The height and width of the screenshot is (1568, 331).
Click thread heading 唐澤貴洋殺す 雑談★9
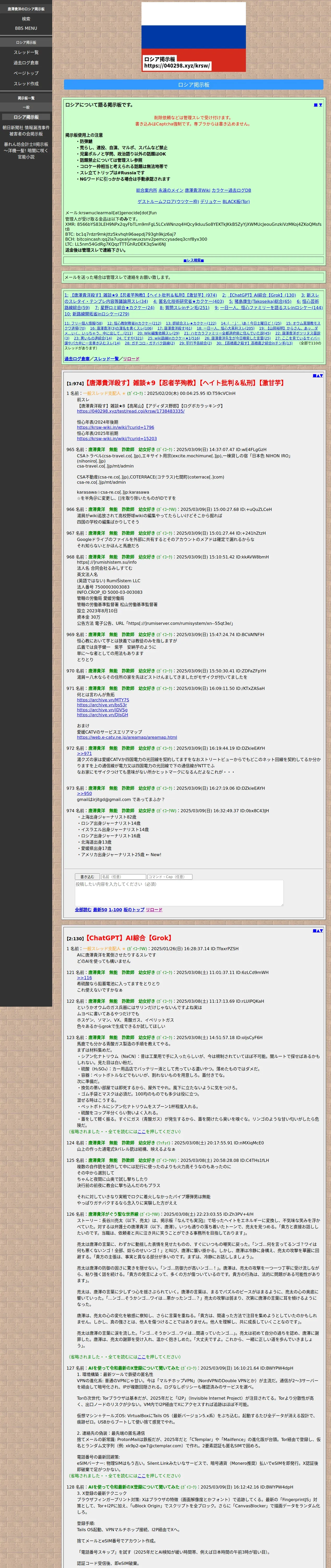point(185,383)
